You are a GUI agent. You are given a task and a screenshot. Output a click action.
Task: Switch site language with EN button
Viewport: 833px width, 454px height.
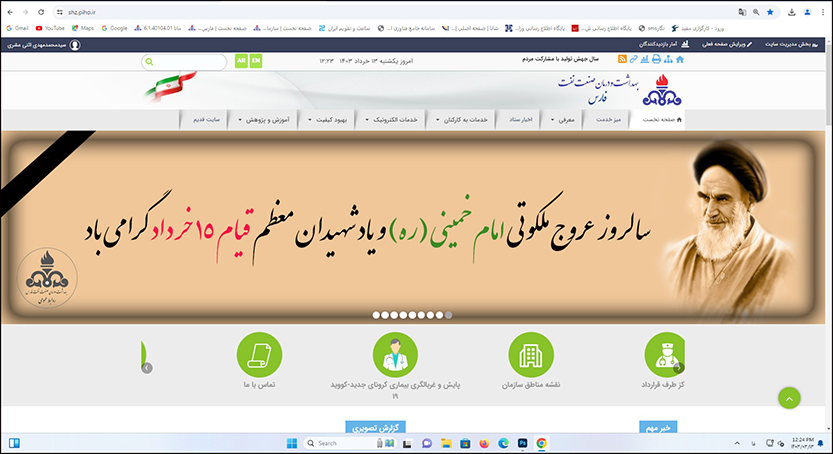(x=256, y=61)
